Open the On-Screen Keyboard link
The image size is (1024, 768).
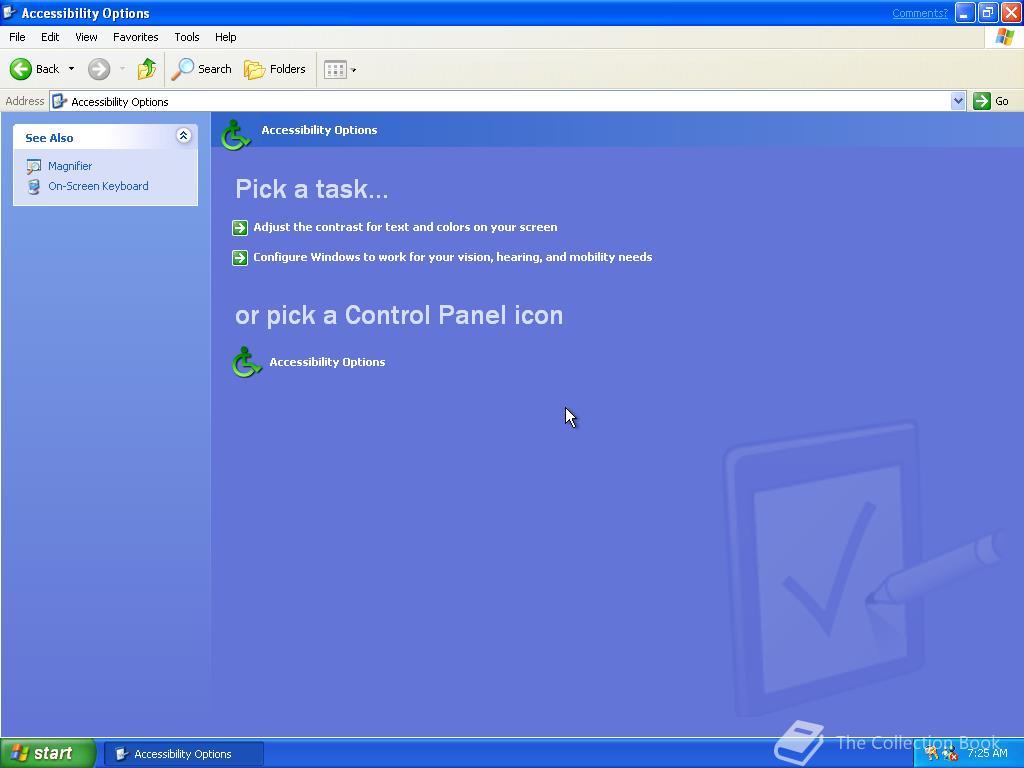pos(98,186)
